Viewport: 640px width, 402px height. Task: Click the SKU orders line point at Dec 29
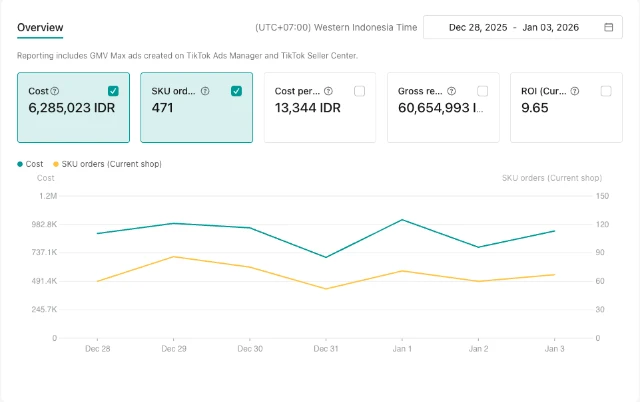(173, 257)
